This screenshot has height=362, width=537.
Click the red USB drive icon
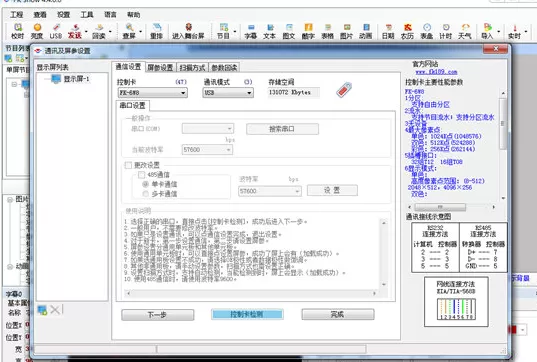pyautogui.click(x=344, y=90)
